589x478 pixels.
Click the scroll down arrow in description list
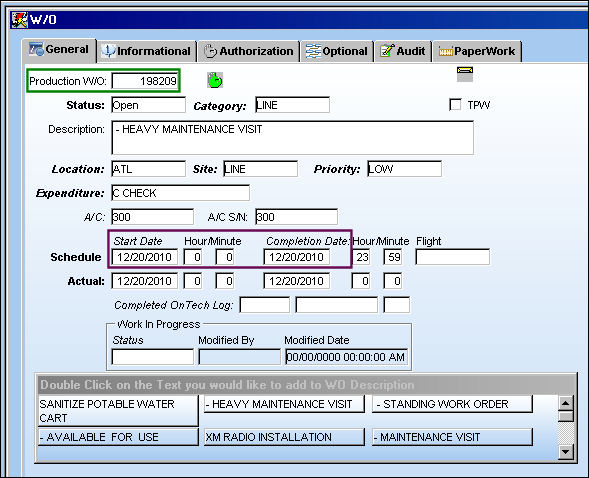pyautogui.click(x=565, y=451)
